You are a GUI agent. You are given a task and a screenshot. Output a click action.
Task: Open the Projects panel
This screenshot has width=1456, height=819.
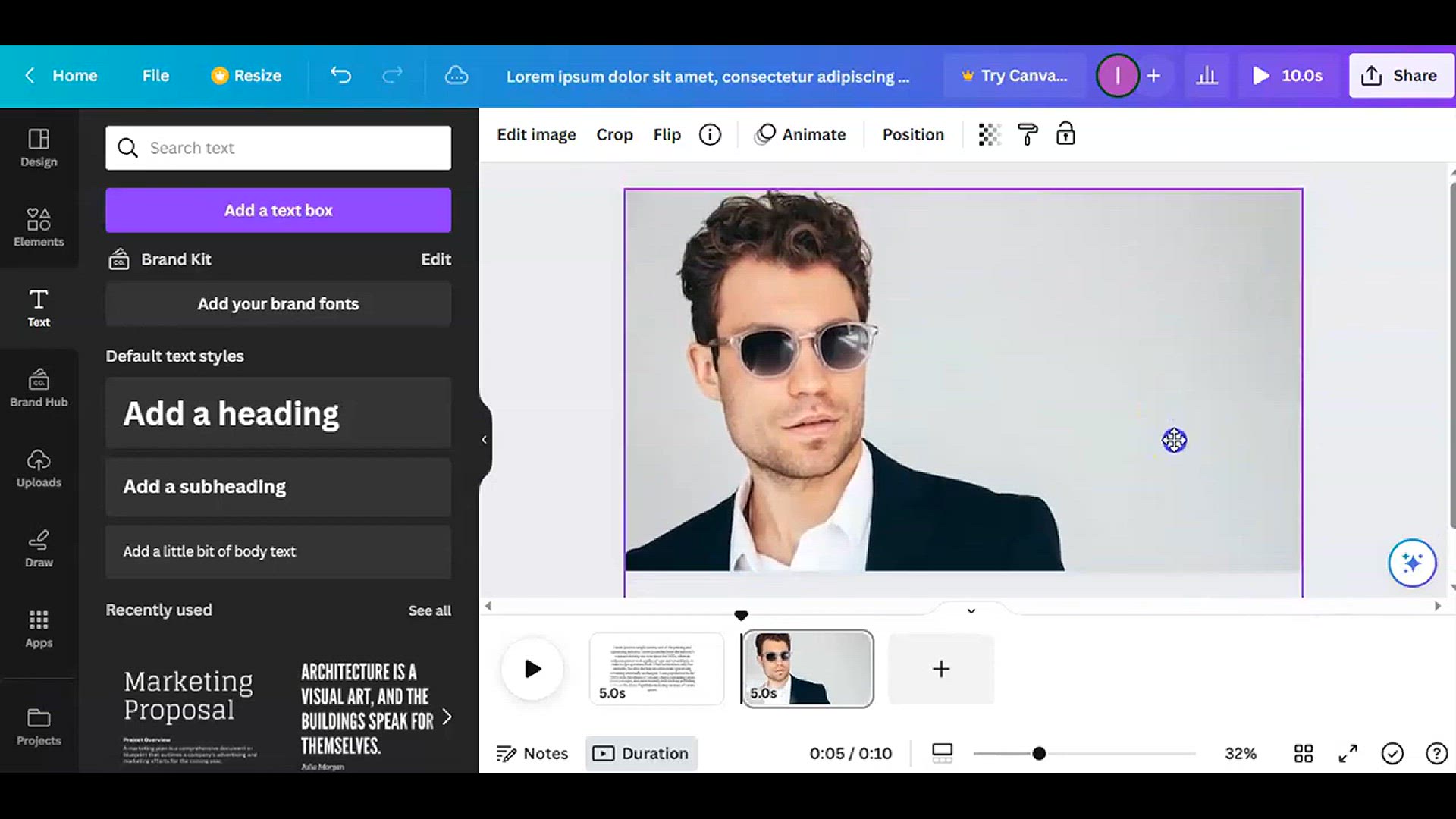point(39,726)
